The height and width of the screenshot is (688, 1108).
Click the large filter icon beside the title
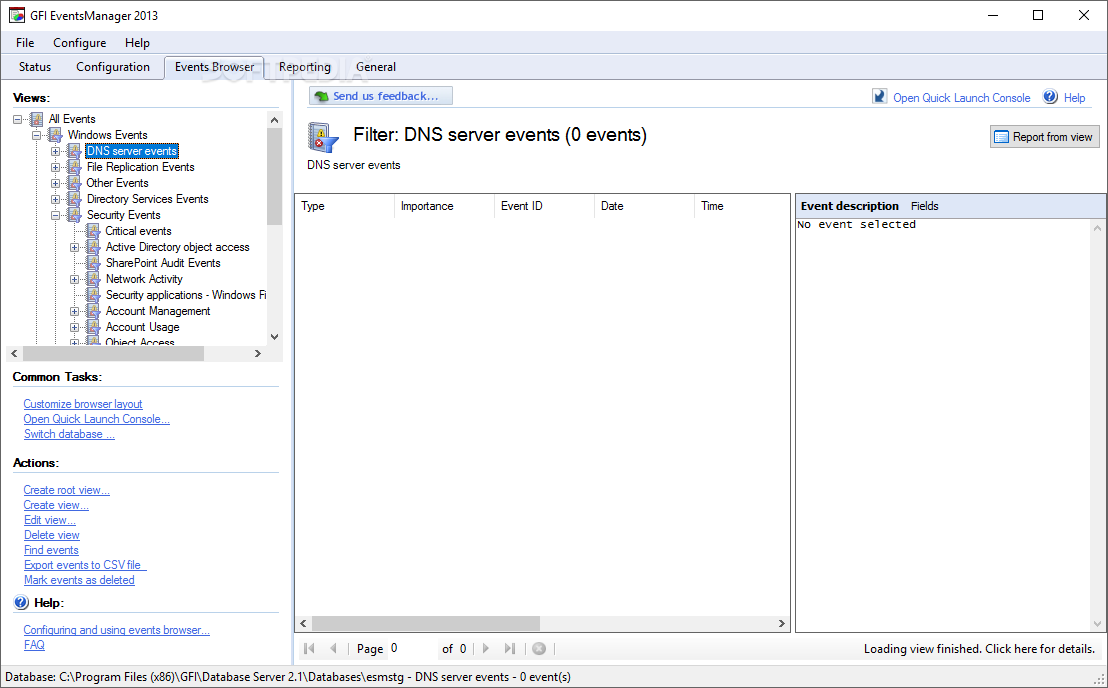point(323,137)
